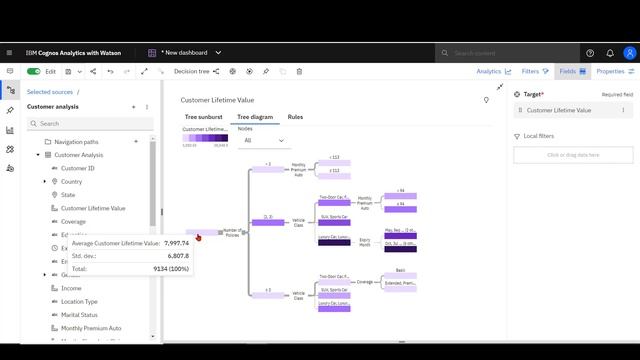Screen dimensions: 640x360
Task: Open the notifications bell
Action: pos(610,53)
